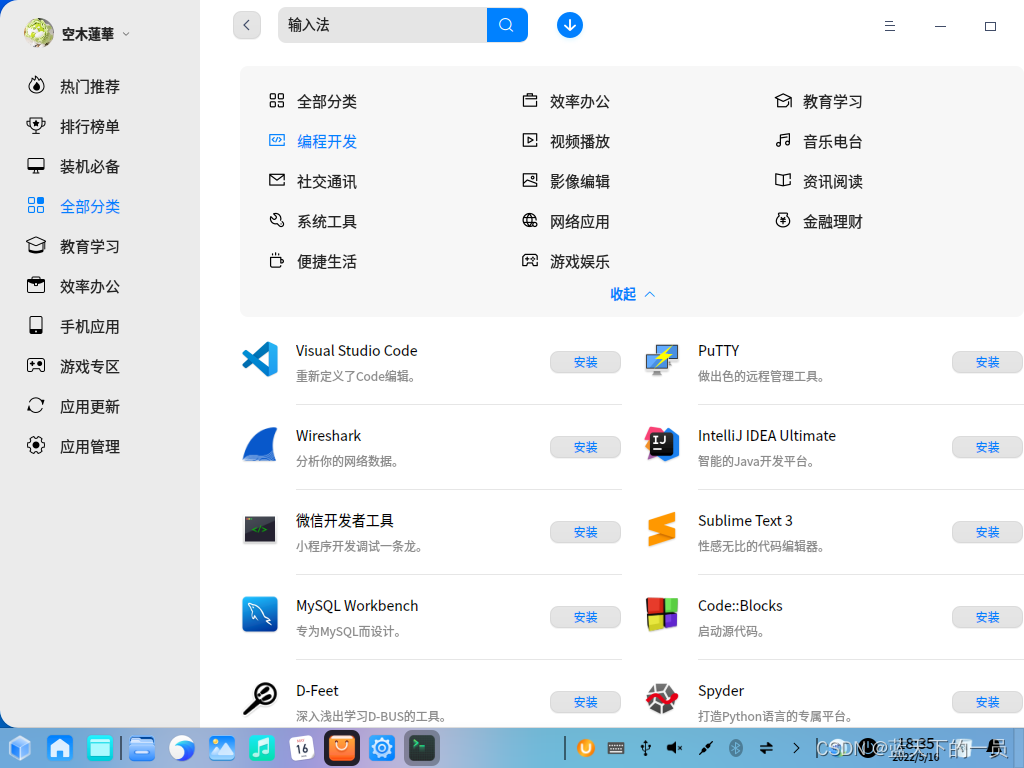Viewport: 1024px width, 768px height.
Task: Install PuTTY with 安装 button
Action: click(987, 362)
